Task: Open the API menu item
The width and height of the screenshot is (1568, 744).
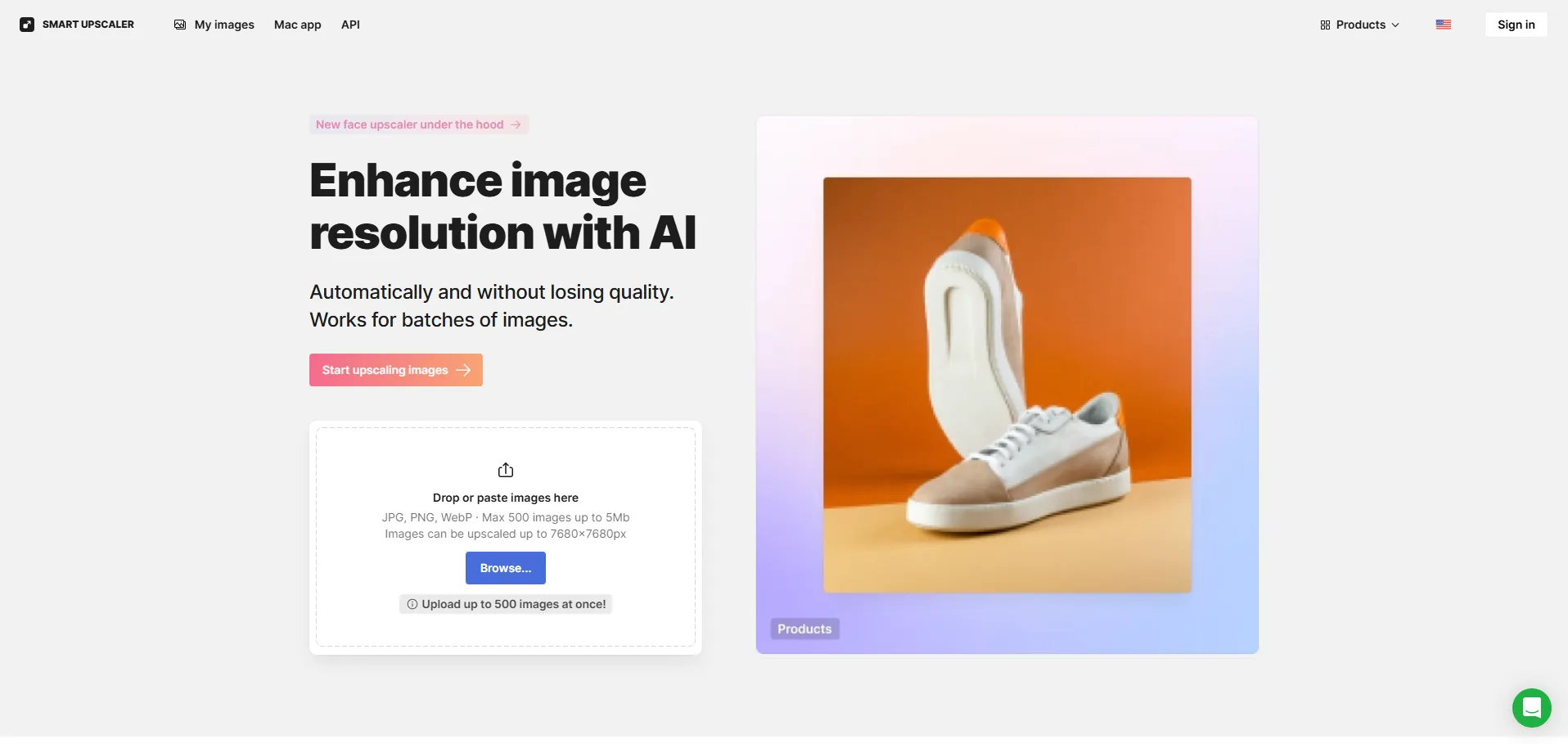Action: pos(350,25)
